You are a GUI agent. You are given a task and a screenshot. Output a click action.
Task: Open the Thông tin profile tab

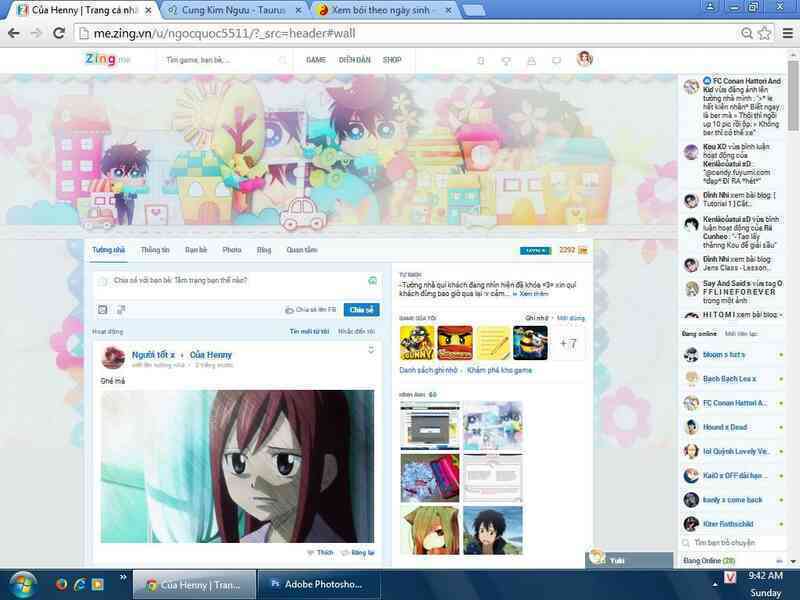155,250
